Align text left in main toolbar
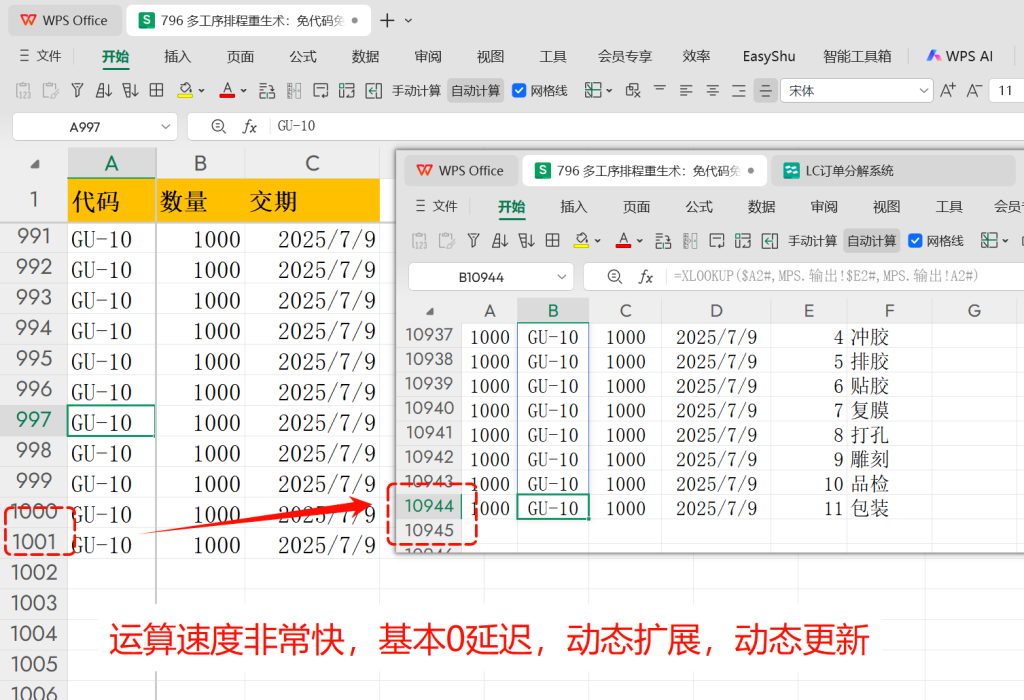 click(686, 90)
